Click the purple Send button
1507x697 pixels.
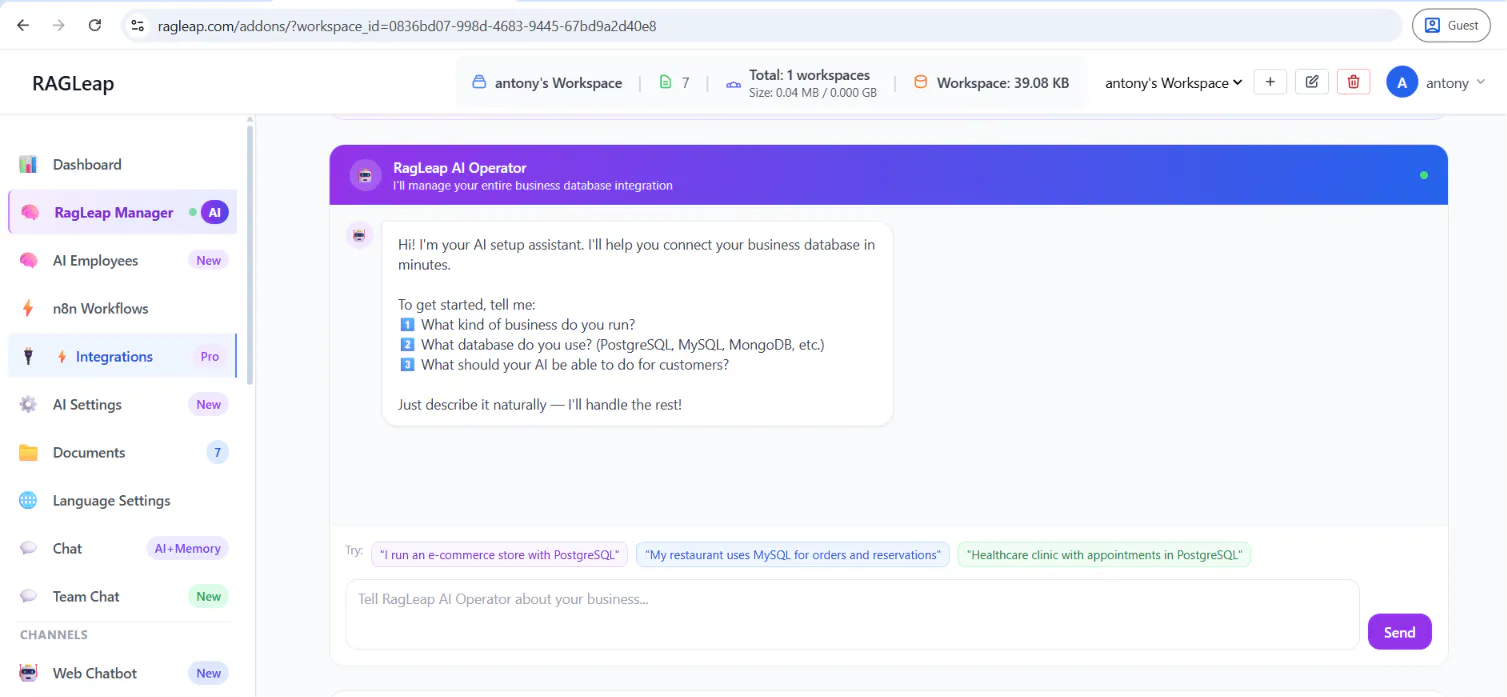pyautogui.click(x=1399, y=632)
